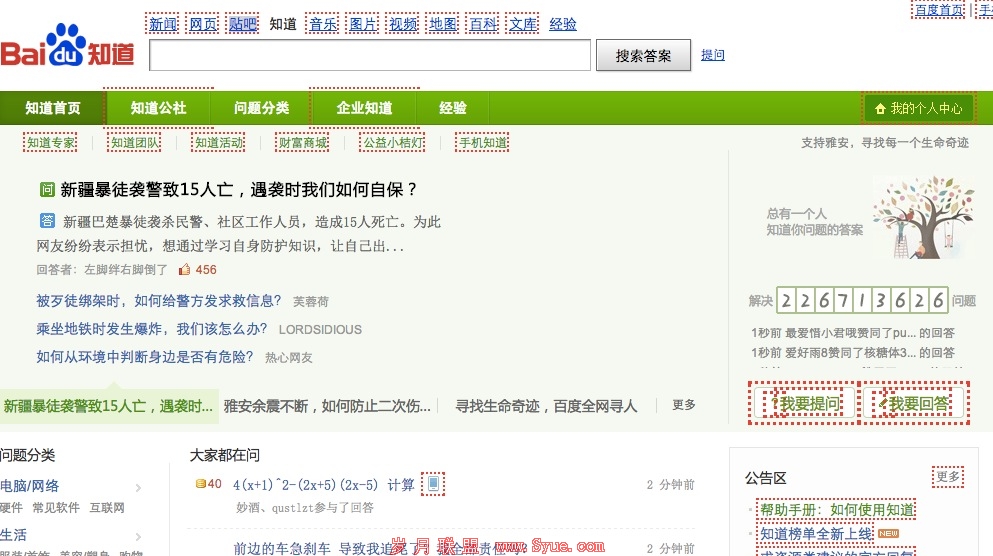Open 我的个人中心
This screenshot has width=993, height=556.
pyautogui.click(x=918, y=108)
